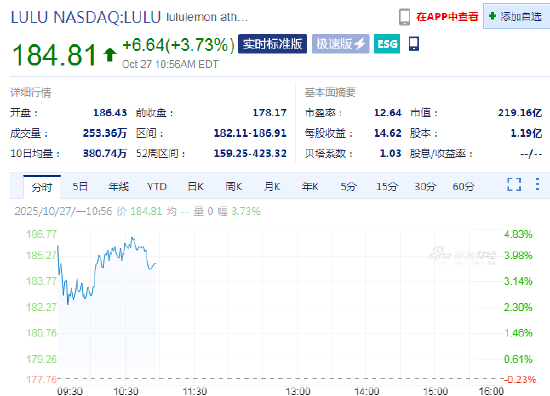The height and width of the screenshot is (396, 550).
Task: Click the 13:00 time axis label
Action: pos(298,391)
